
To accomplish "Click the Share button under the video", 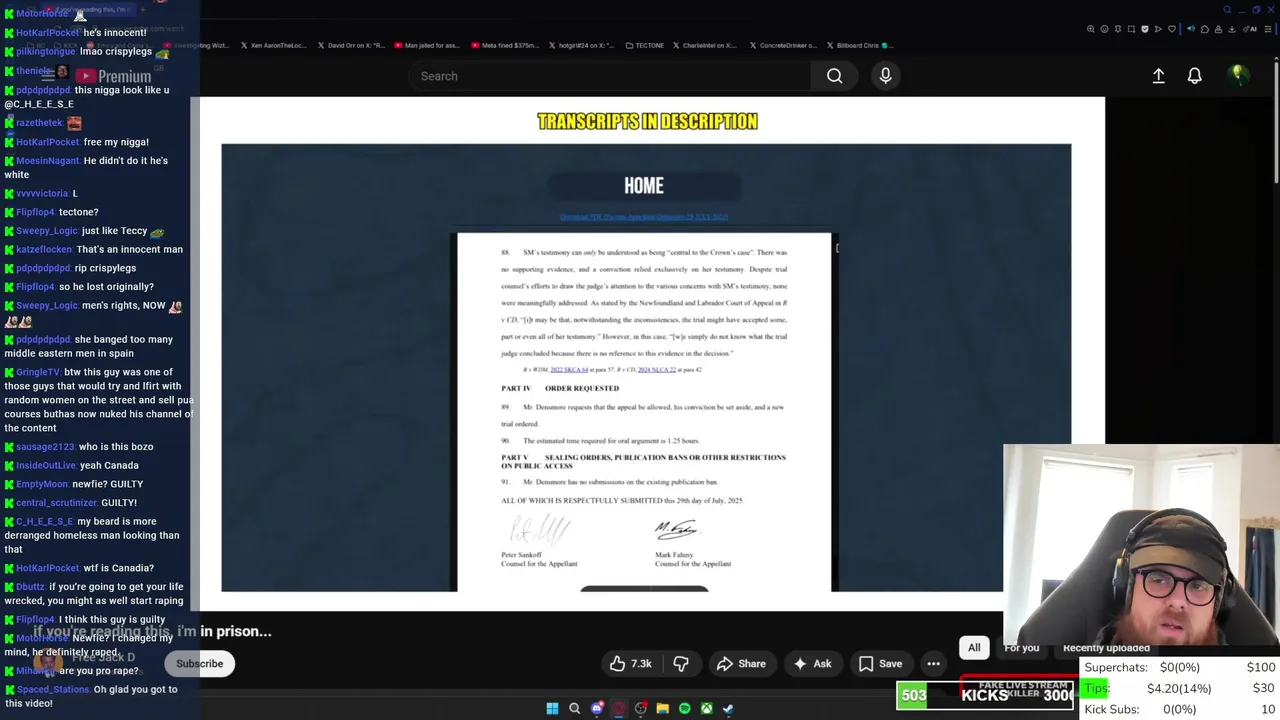I will pos(741,664).
